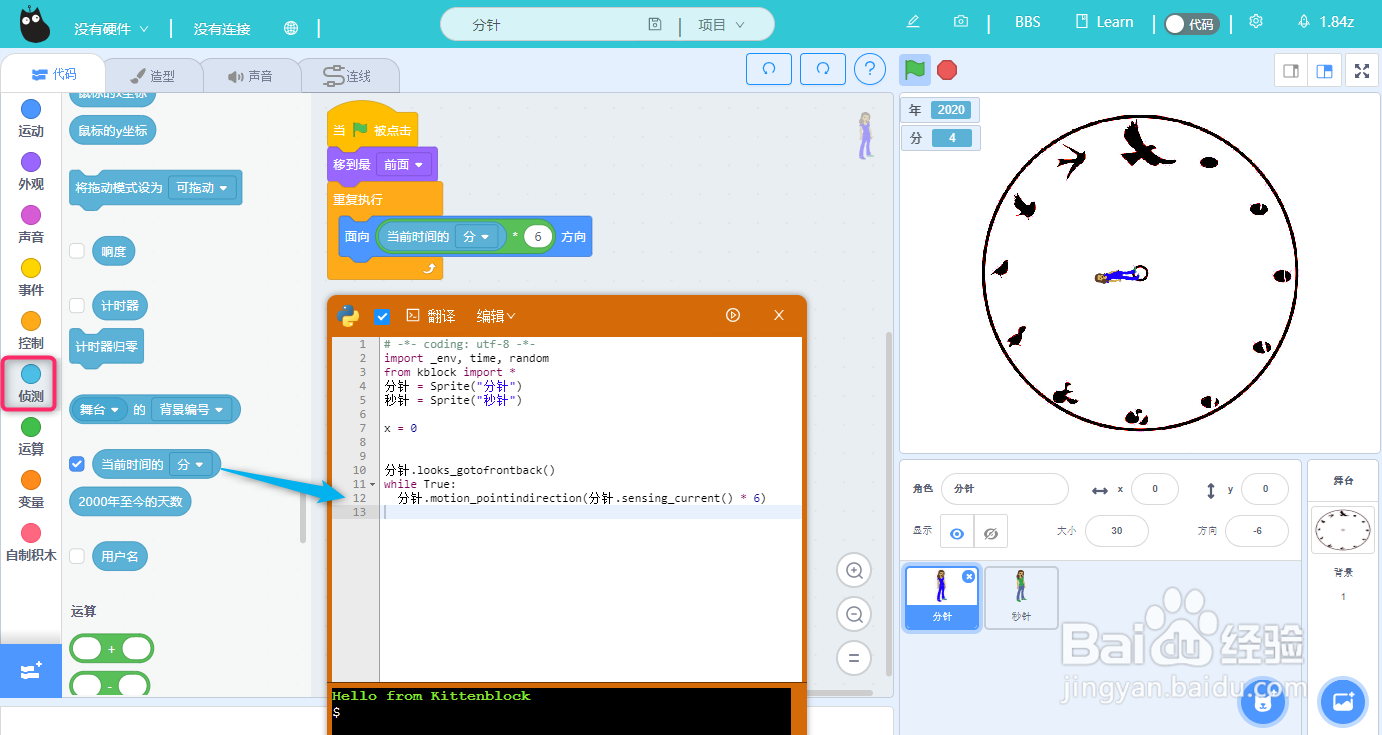Click the undo arrow button
Screen dimensions: 1382x735
click(769, 69)
